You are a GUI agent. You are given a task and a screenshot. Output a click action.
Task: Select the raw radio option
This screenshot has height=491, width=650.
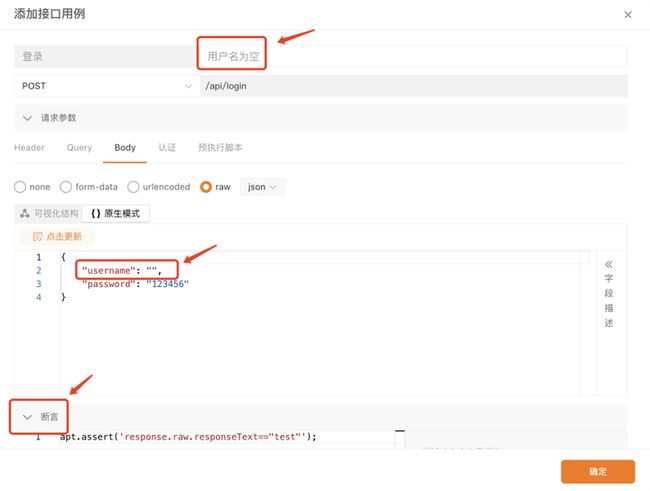206,187
